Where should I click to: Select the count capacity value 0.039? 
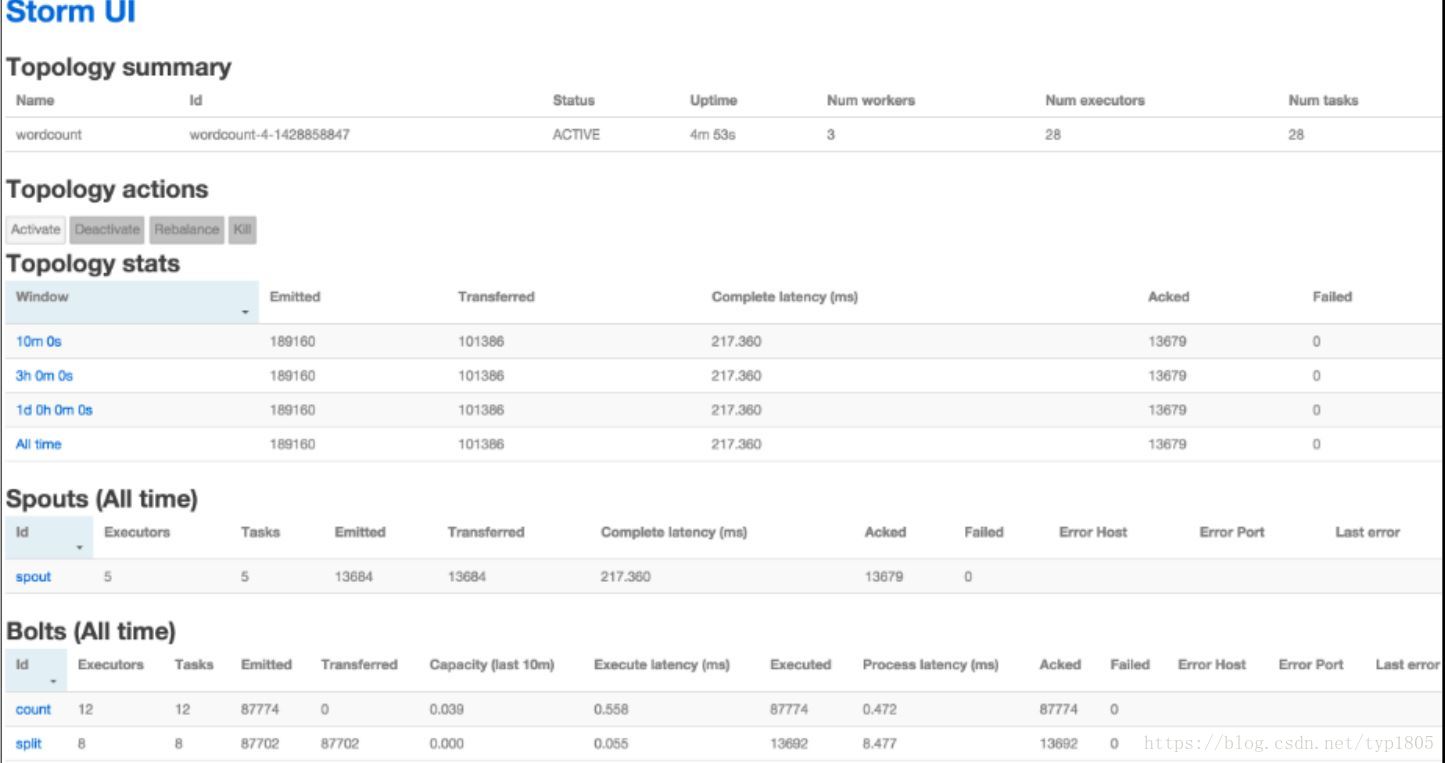click(x=446, y=710)
